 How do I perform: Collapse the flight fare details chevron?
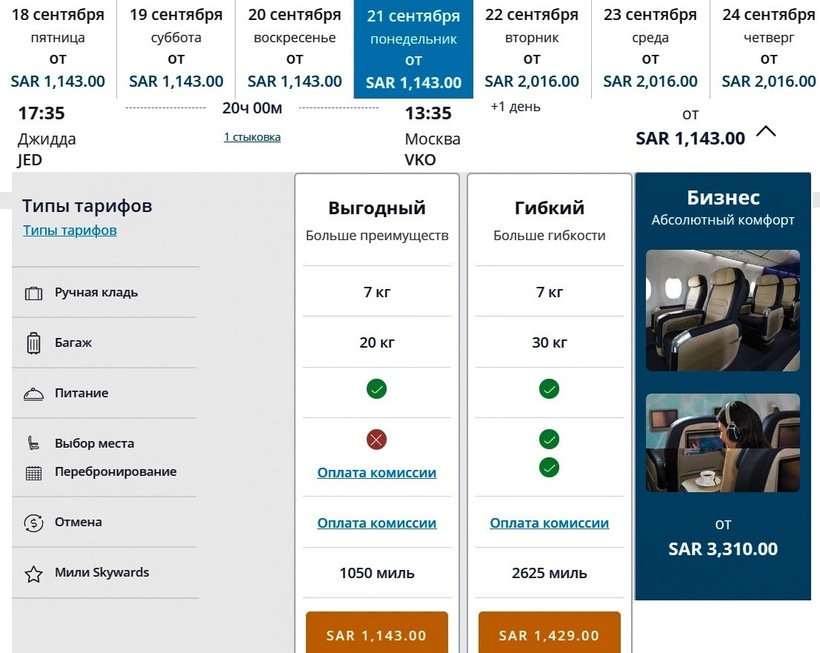pyautogui.click(x=766, y=131)
